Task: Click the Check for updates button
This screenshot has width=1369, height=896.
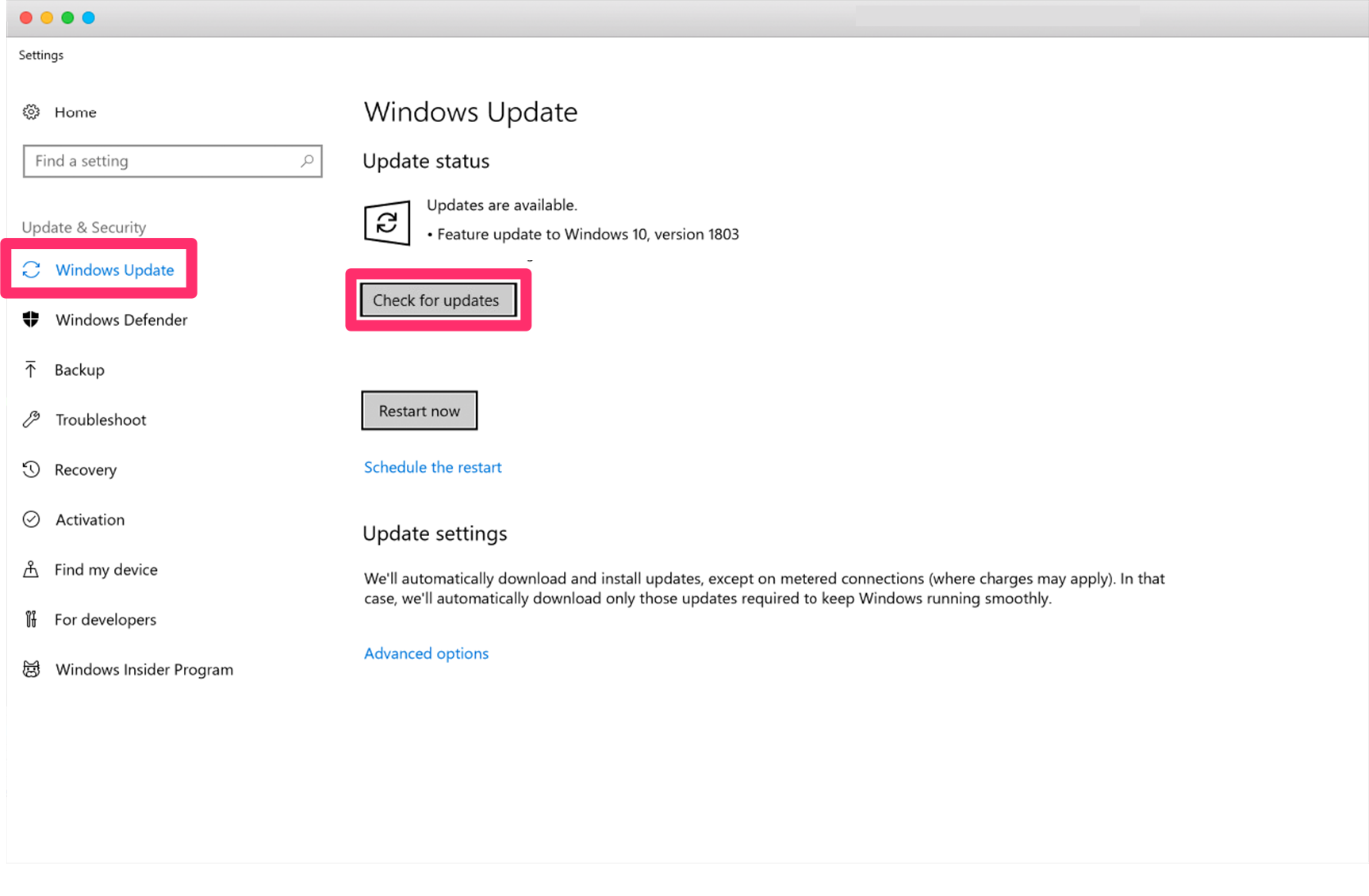Action: (x=438, y=301)
